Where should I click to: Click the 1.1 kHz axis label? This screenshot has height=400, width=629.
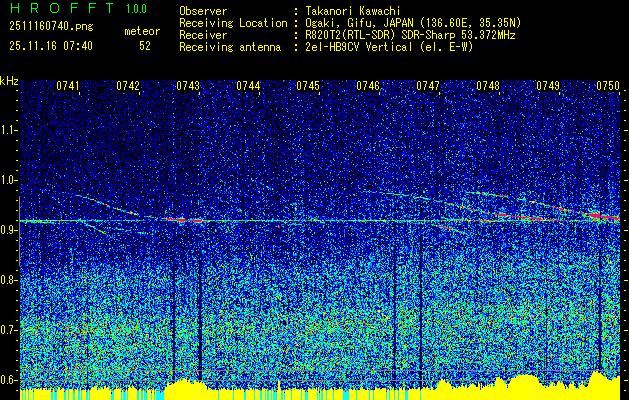point(8,130)
